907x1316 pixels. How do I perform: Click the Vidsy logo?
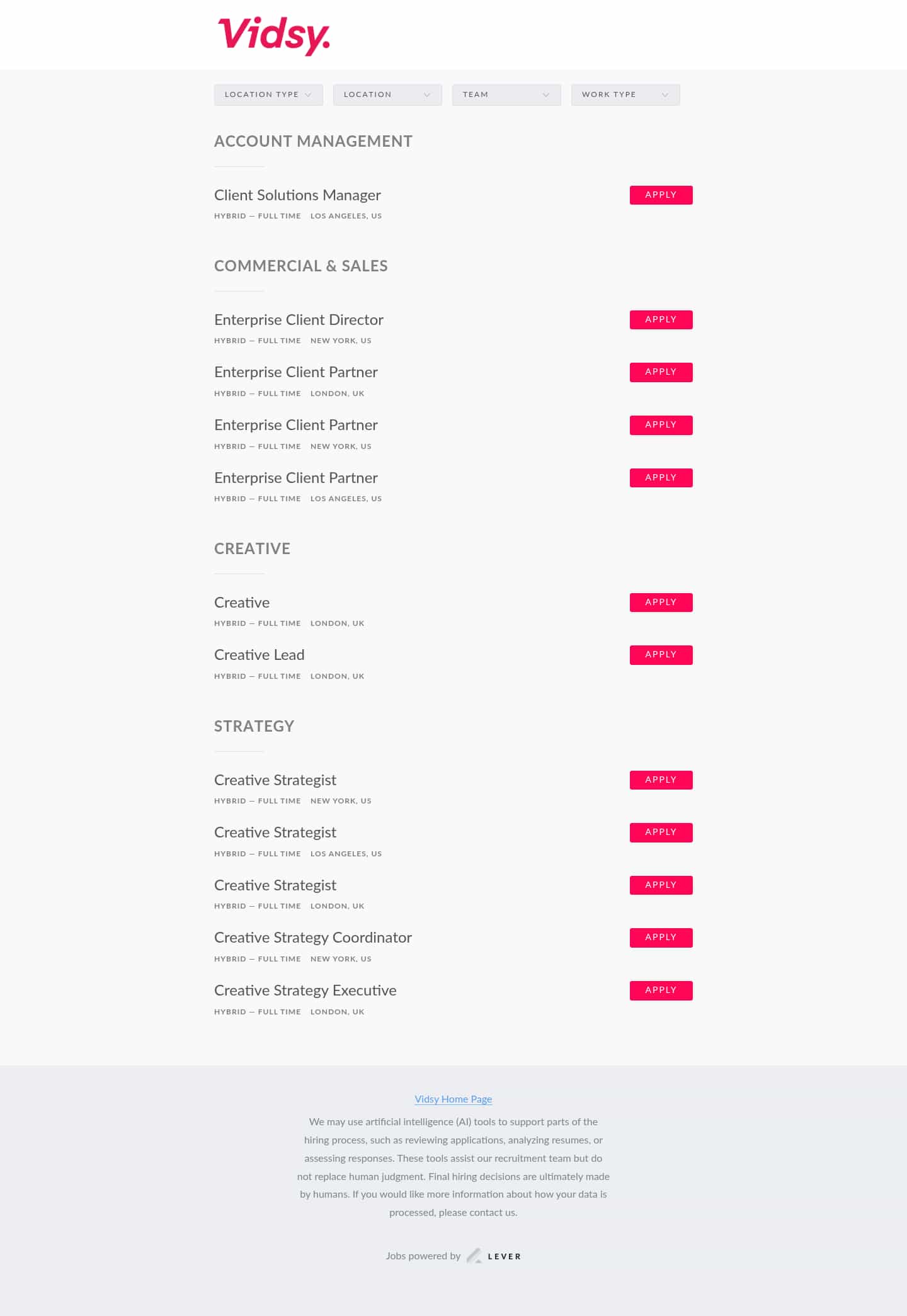coord(274,35)
